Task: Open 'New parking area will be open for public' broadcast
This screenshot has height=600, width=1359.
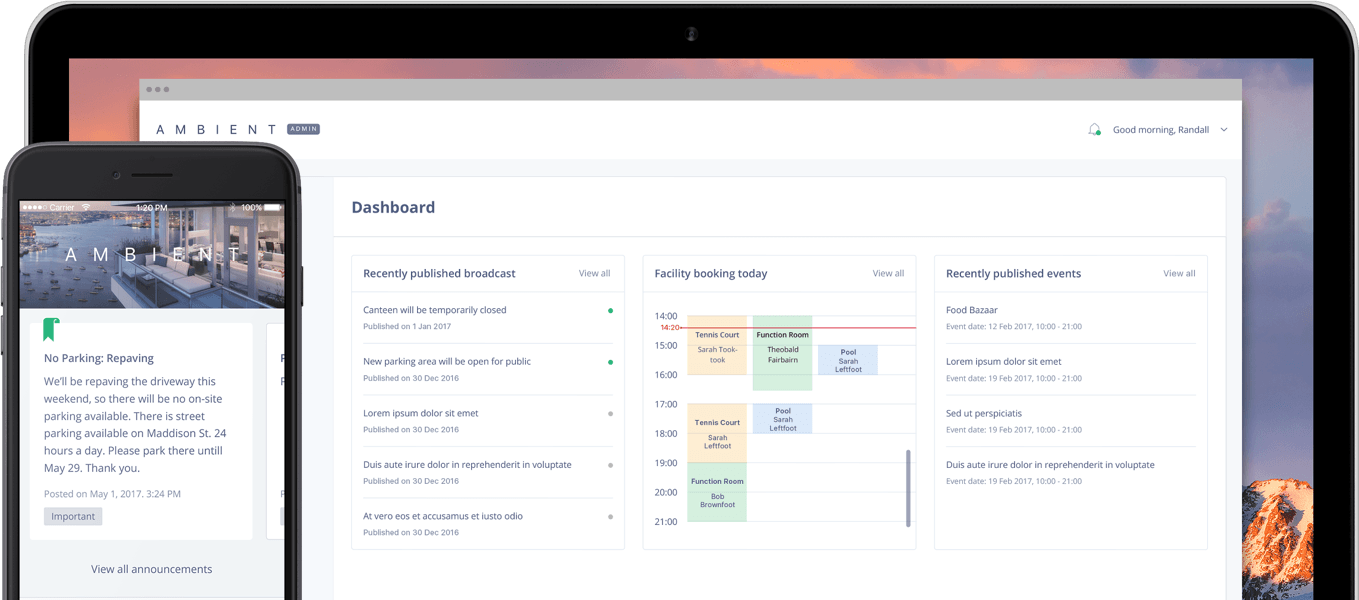Action: [487, 369]
